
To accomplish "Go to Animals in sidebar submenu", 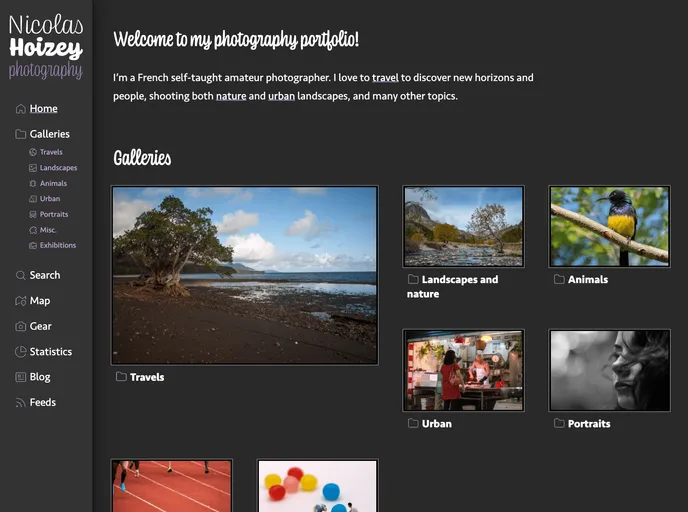I will [53, 184].
